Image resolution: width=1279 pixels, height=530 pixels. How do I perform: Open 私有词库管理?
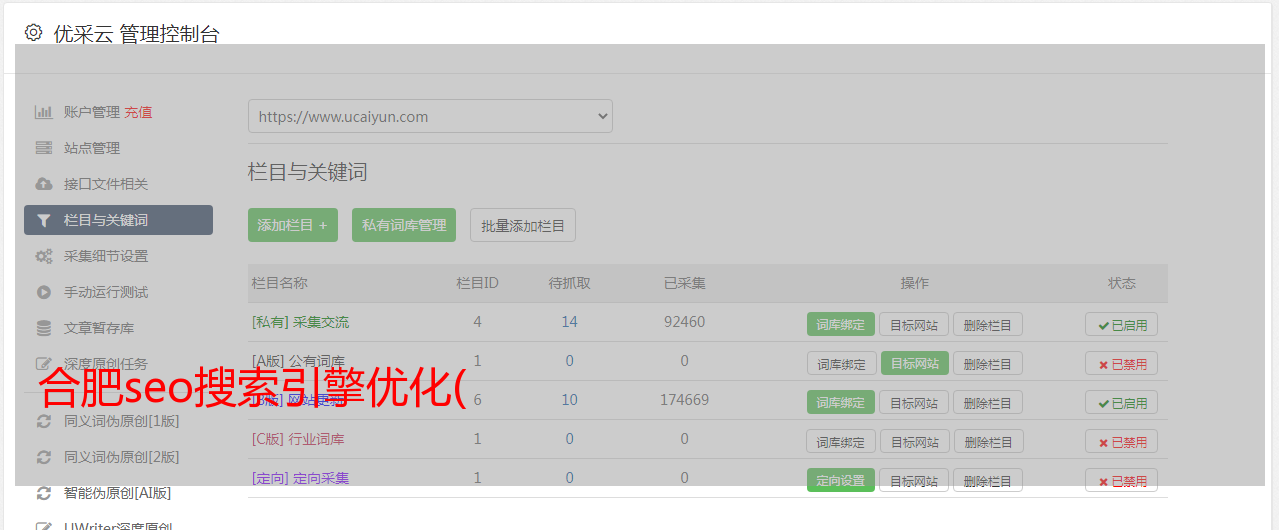[x=404, y=225]
